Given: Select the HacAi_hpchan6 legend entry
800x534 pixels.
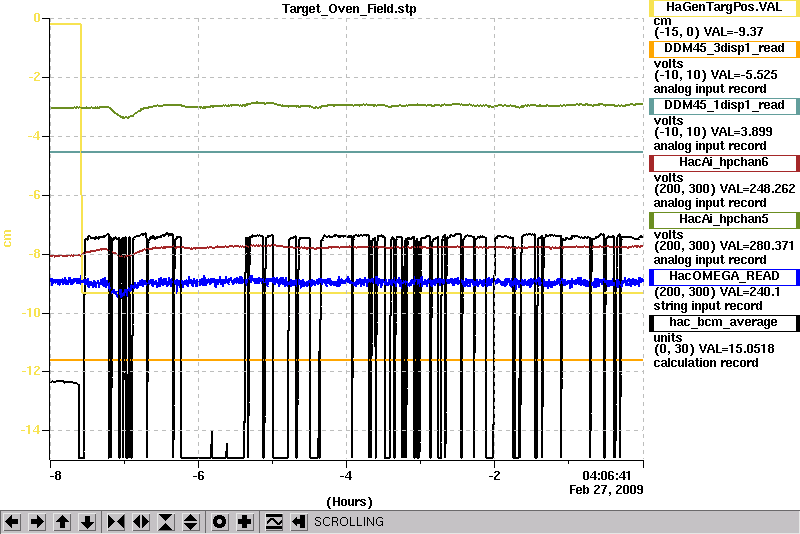Looking at the screenshot, I should (x=724, y=163).
